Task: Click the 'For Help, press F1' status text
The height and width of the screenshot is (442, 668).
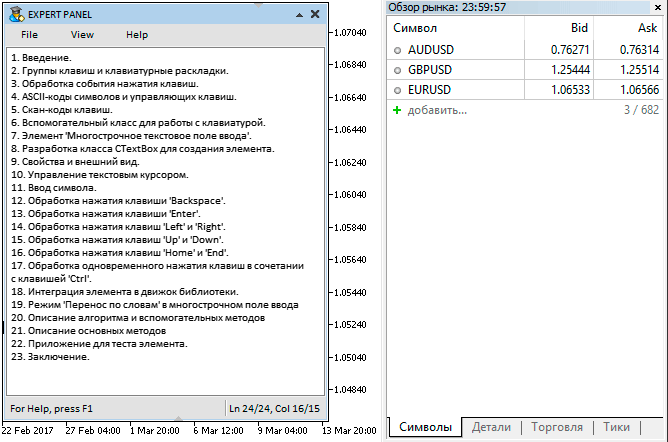Action: [51, 409]
